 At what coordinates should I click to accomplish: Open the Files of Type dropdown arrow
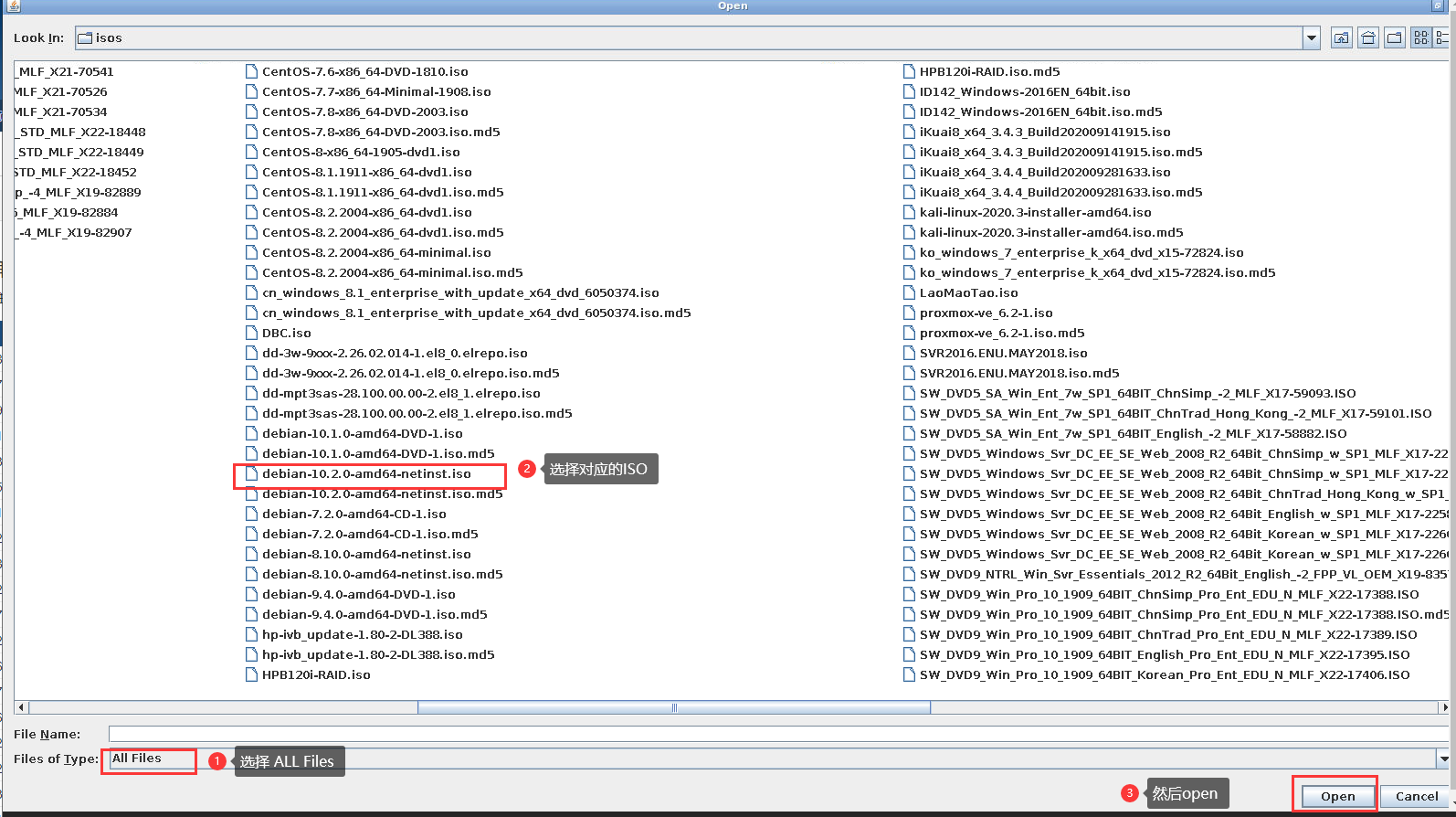pos(1443,759)
